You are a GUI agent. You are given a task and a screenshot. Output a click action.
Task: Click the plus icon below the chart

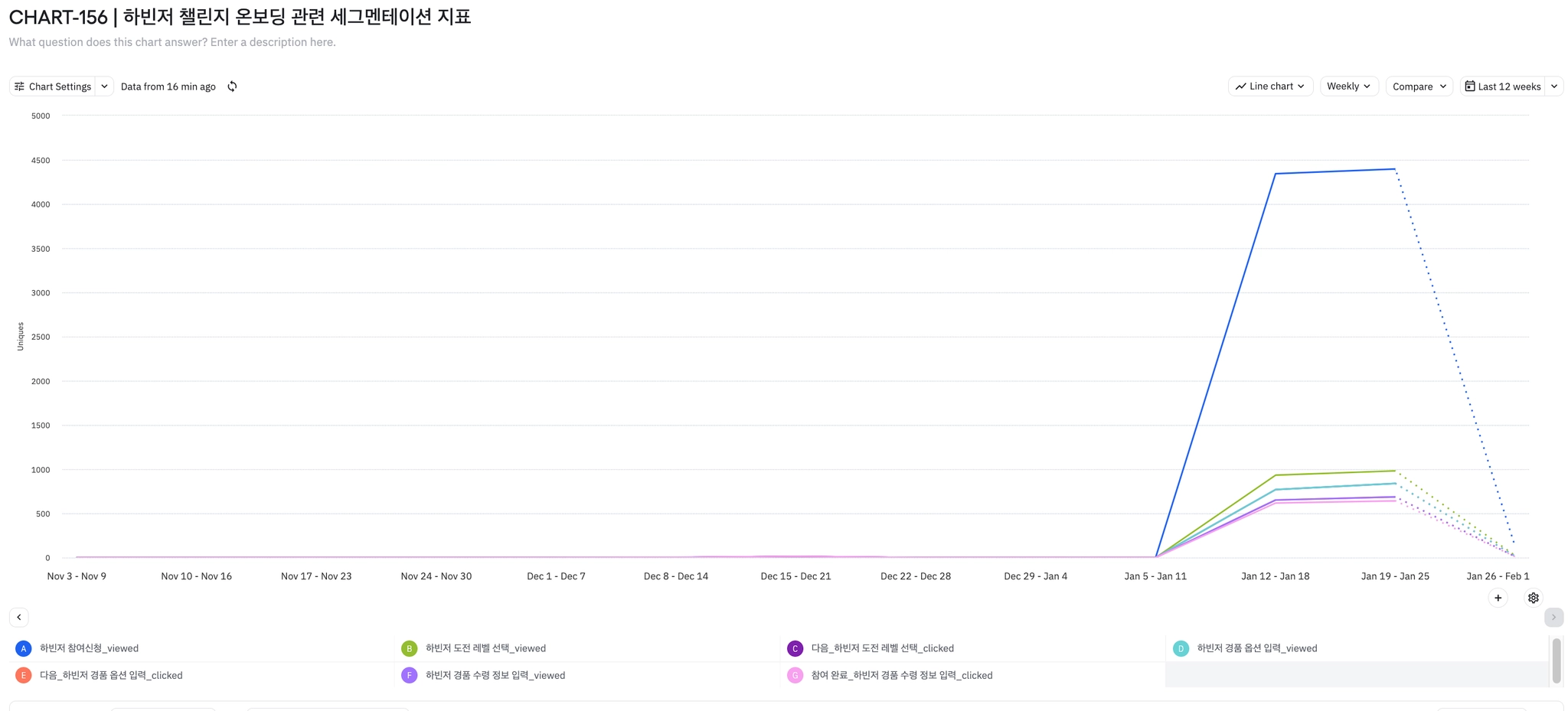1498,598
